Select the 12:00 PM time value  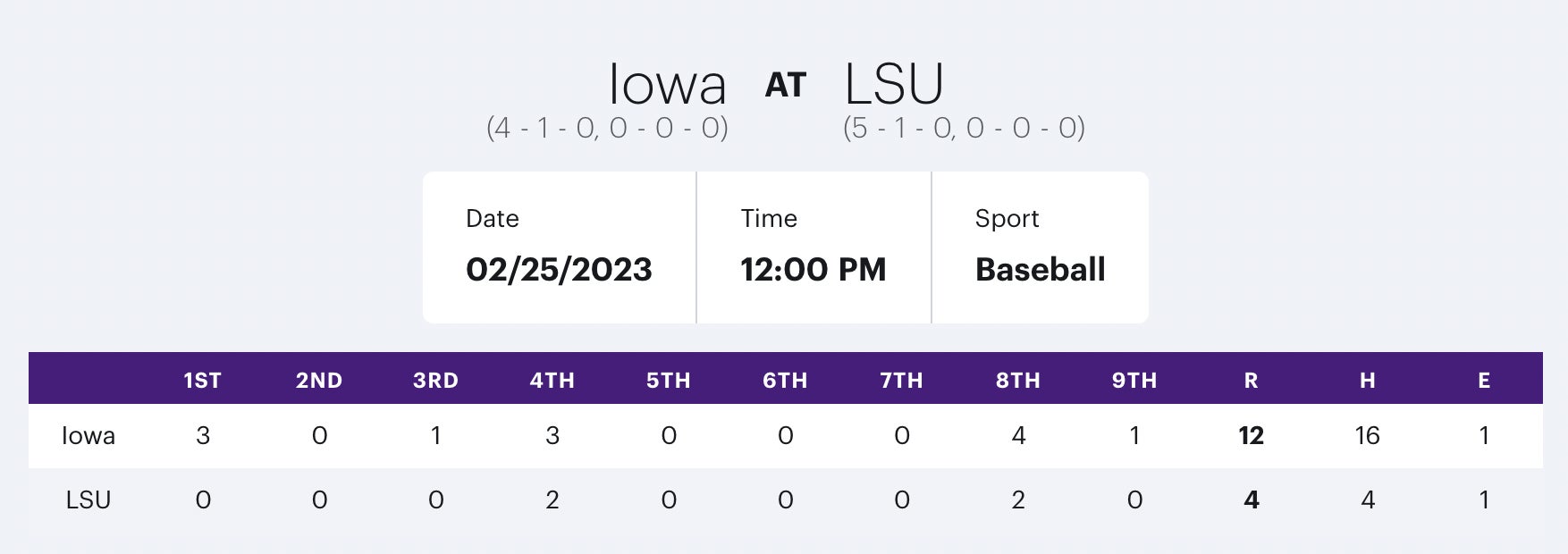(813, 270)
